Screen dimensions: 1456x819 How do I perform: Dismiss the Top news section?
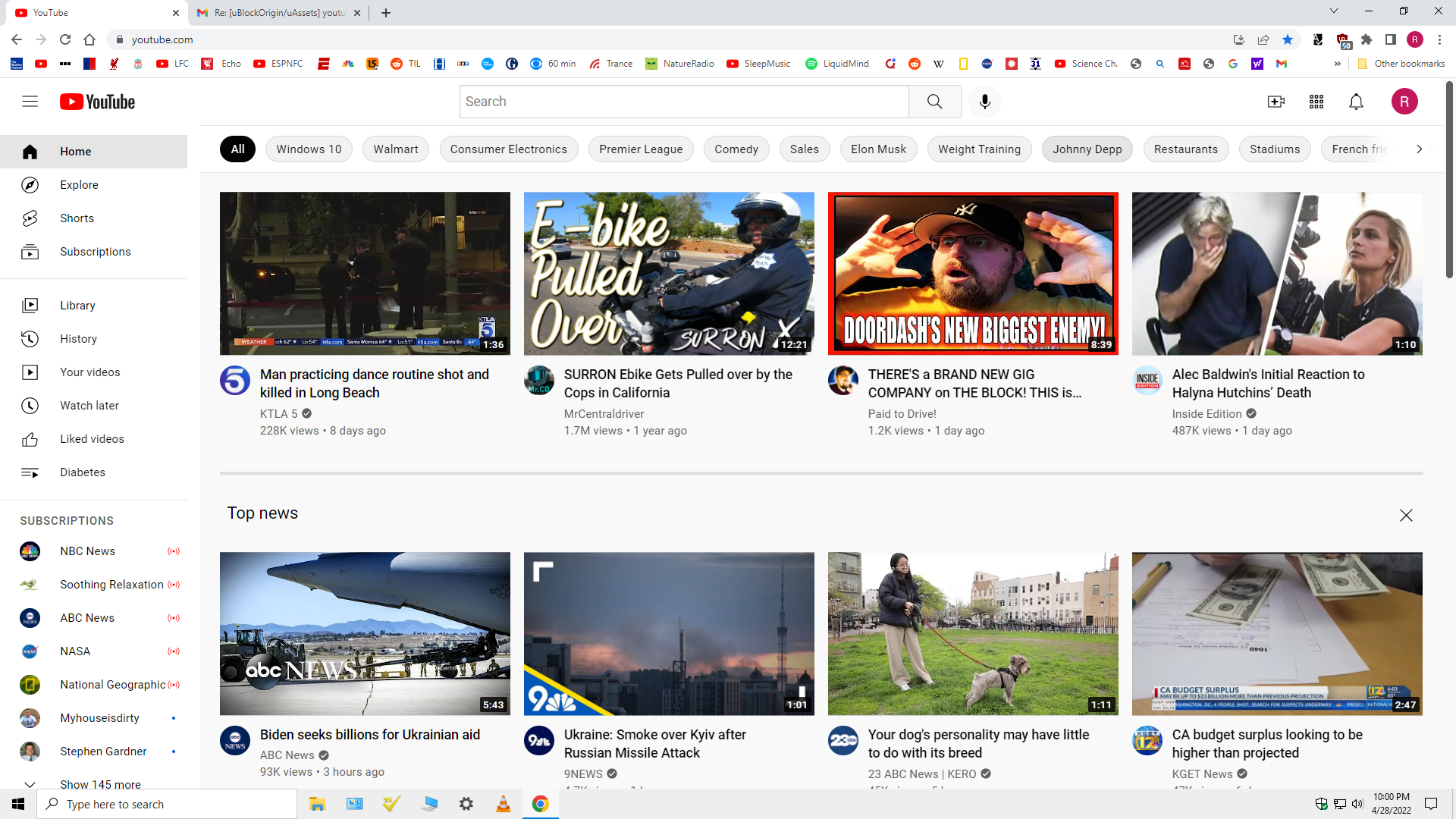1406,515
